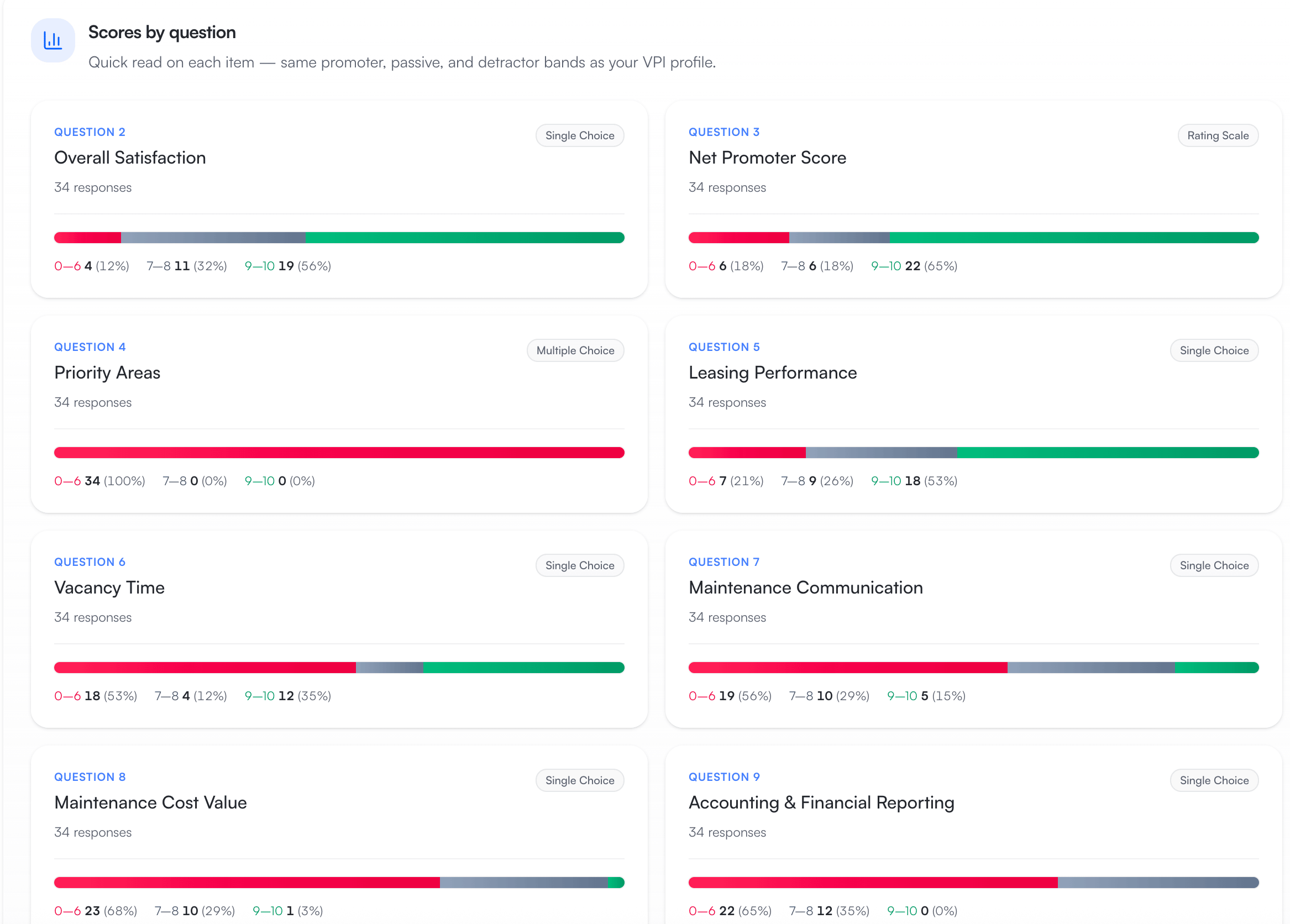This screenshot has height=924, width=1290.
Task: Click the Maintenance Cost Value title
Action: tap(150, 802)
